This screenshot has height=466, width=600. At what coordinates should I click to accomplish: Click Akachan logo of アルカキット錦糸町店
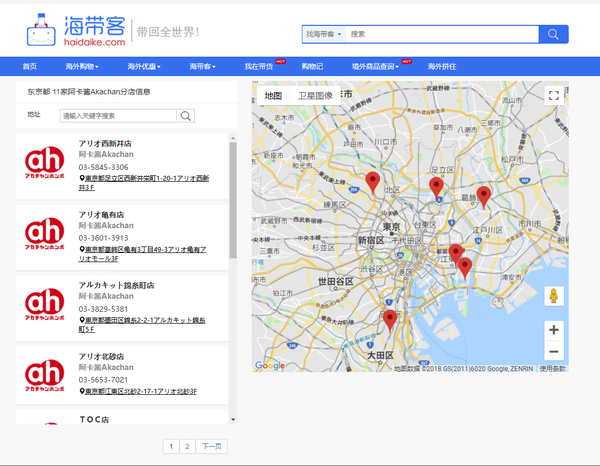click(x=44, y=304)
